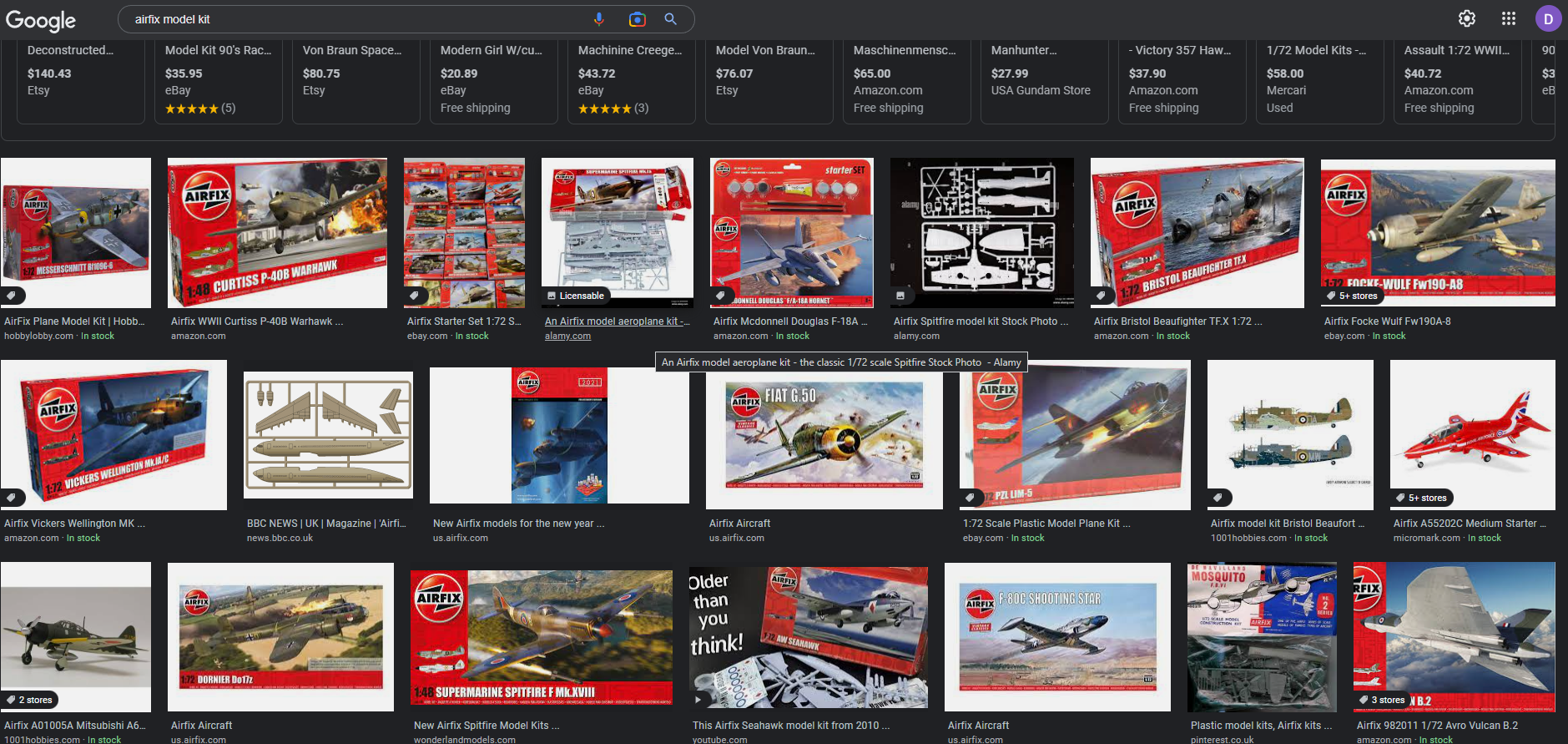Click 5+ stores badge on Focke Wulf image

(x=1353, y=296)
